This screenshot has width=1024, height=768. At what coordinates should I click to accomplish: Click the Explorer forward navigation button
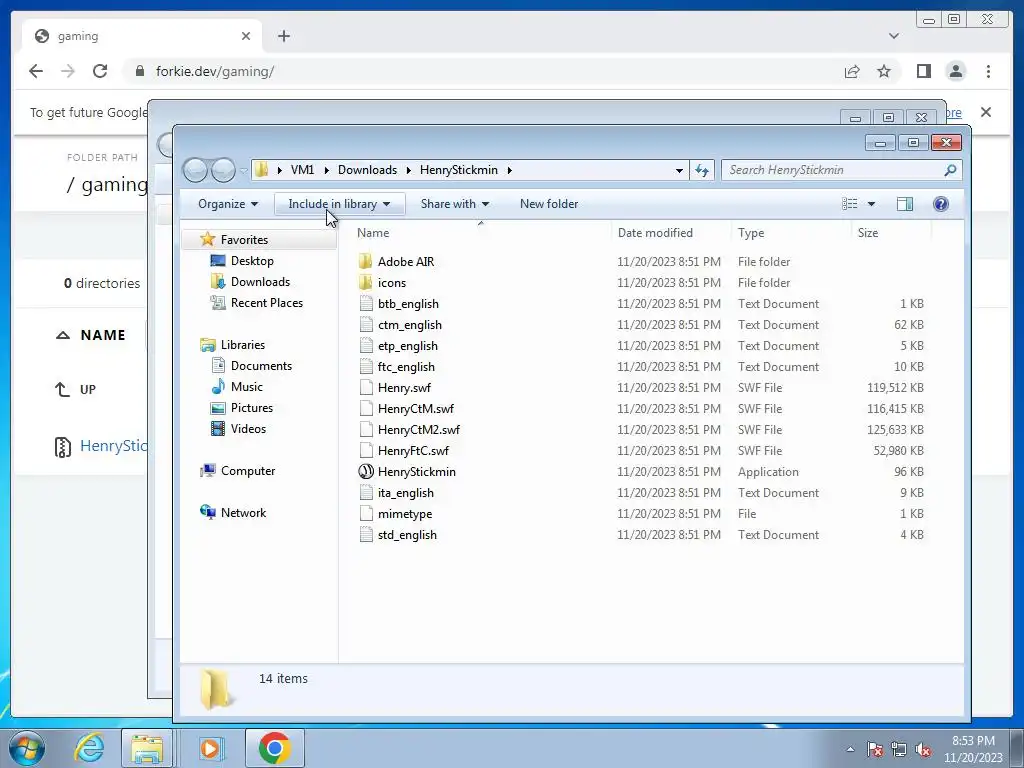tap(223, 170)
